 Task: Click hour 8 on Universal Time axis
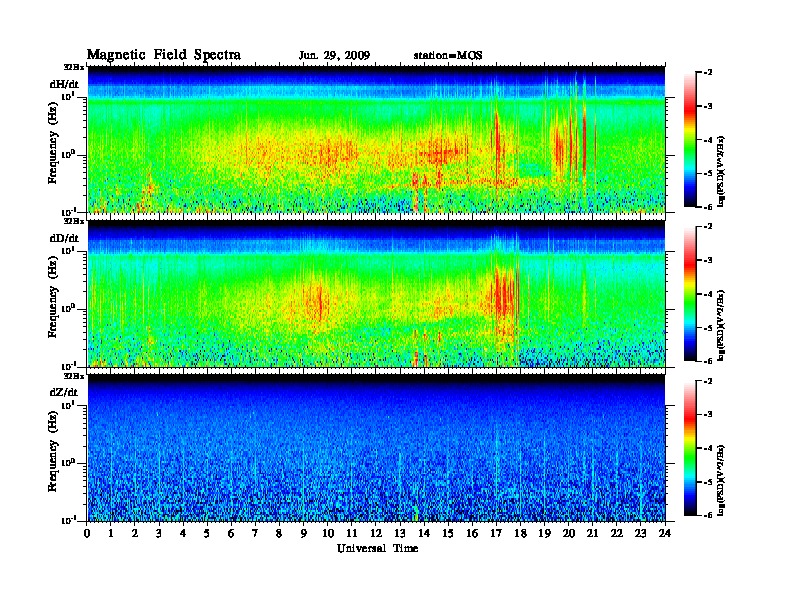[279, 534]
